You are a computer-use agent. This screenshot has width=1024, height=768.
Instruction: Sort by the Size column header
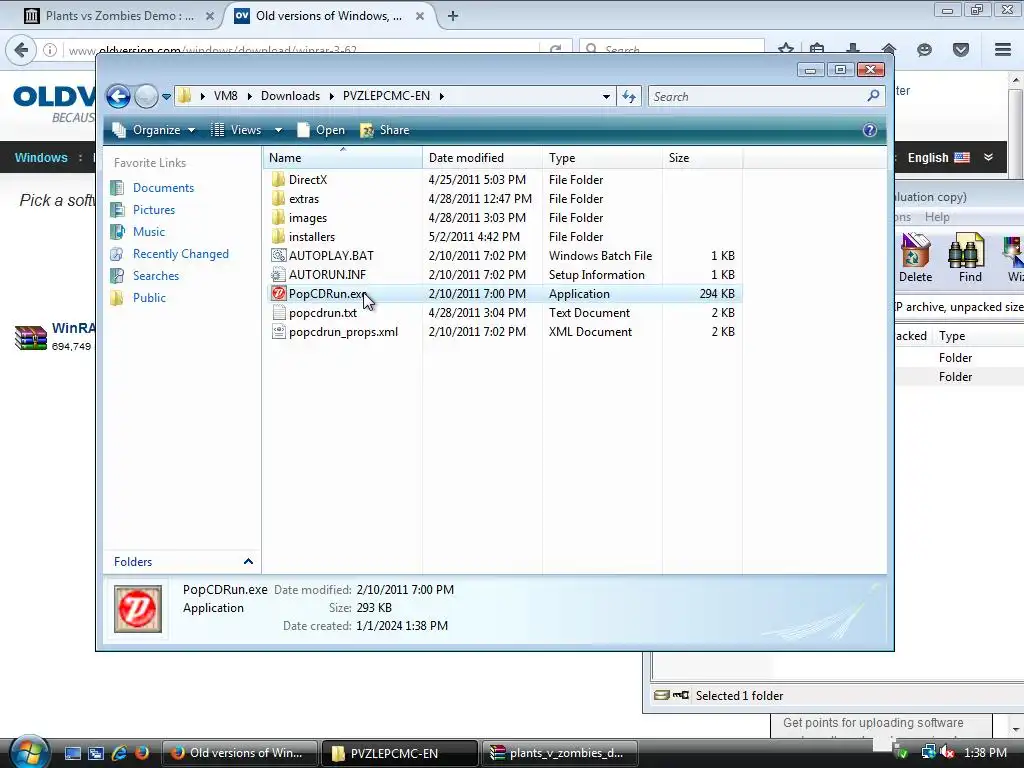[x=702, y=158]
